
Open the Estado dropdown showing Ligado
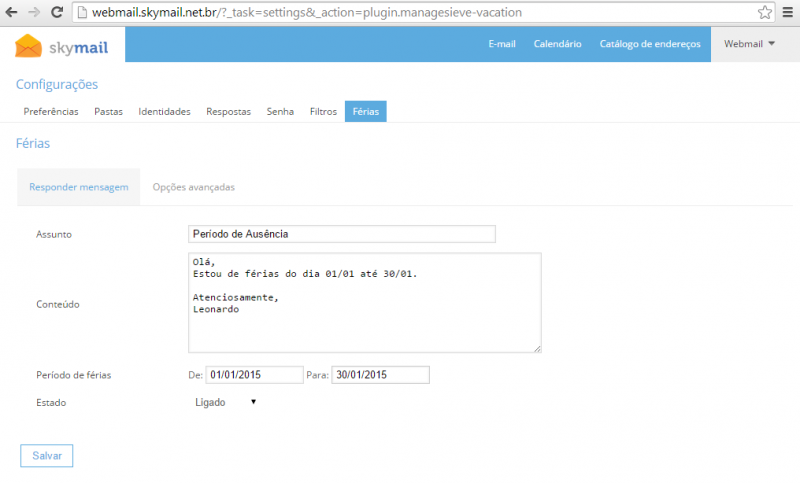click(224, 402)
